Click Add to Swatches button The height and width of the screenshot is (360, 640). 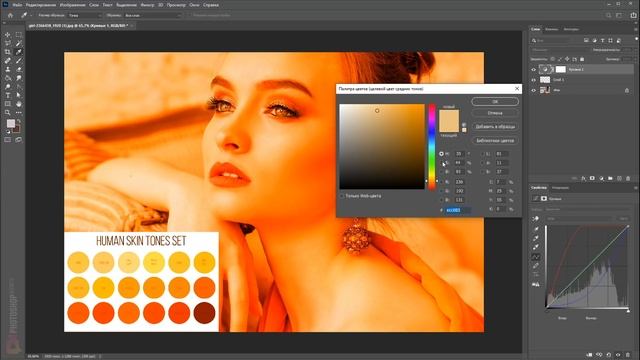click(x=495, y=127)
